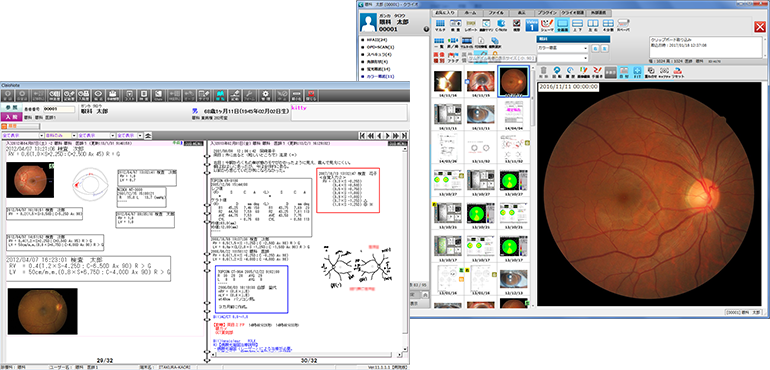Toggle the highlighted fit-to-window button
Image resolution: width=770 pixels, height=370 pixels.
(637, 73)
